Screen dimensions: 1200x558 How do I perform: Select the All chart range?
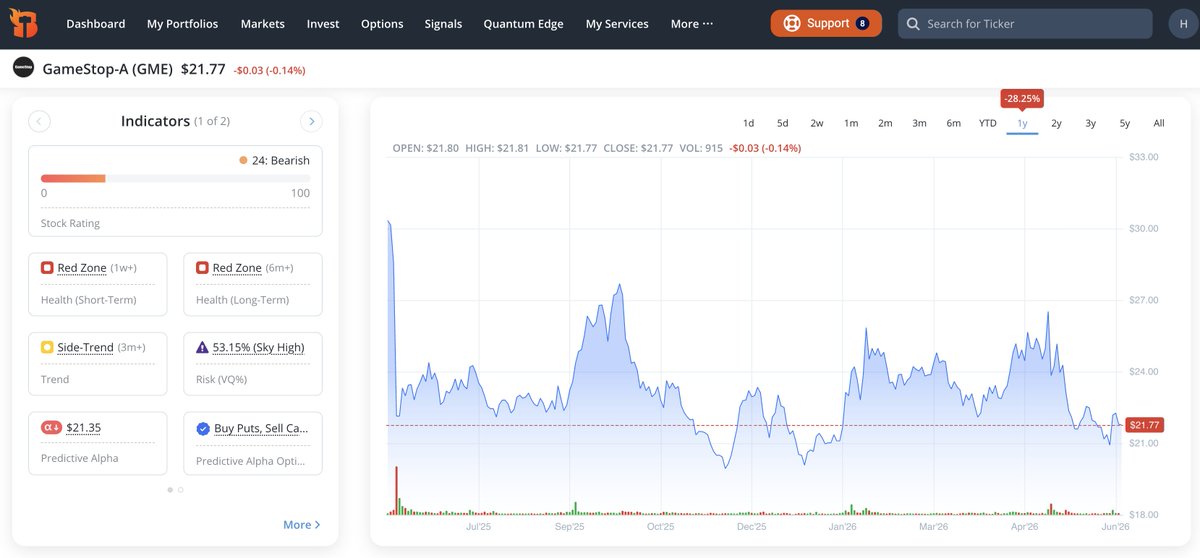pyautogui.click(x=1159, y=123)
